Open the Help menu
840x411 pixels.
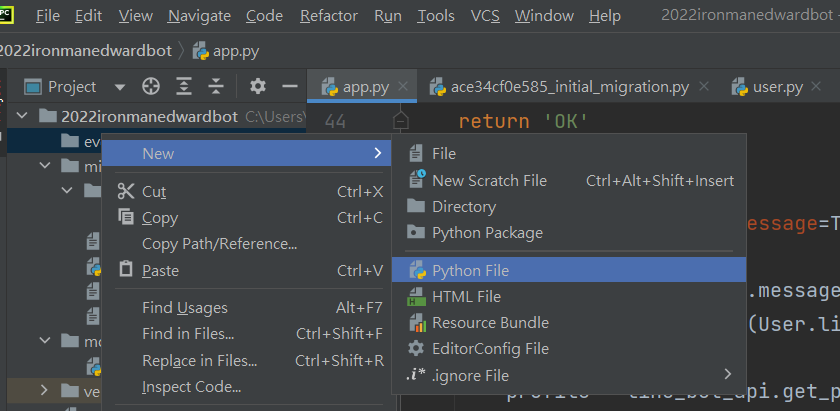[605, 16]
